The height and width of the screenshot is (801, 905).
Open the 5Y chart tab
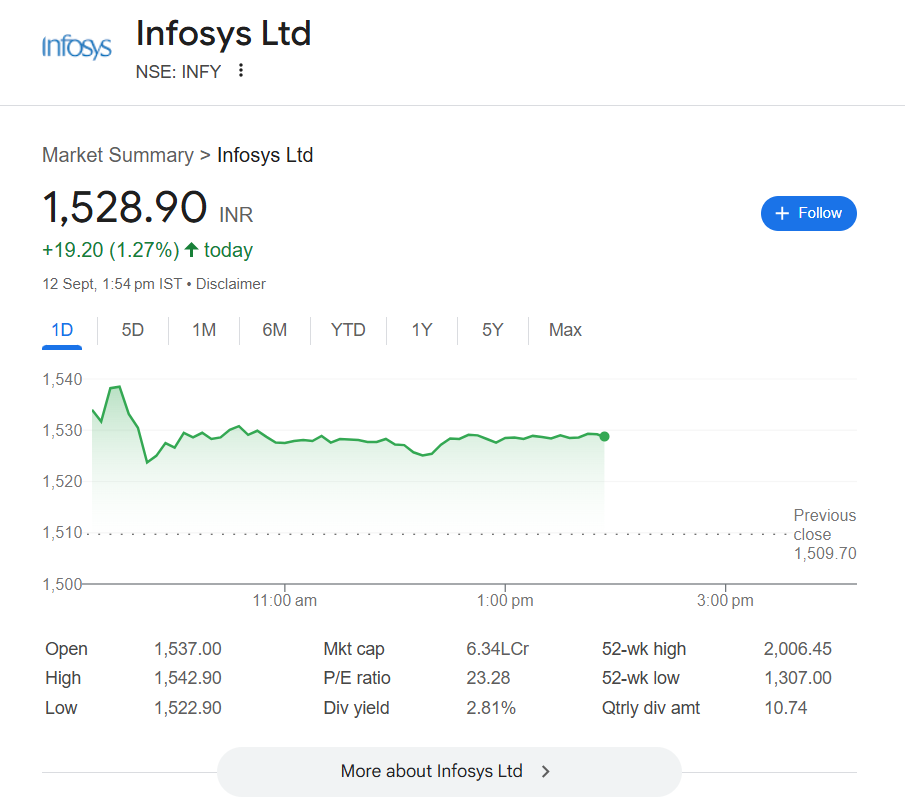492,330
